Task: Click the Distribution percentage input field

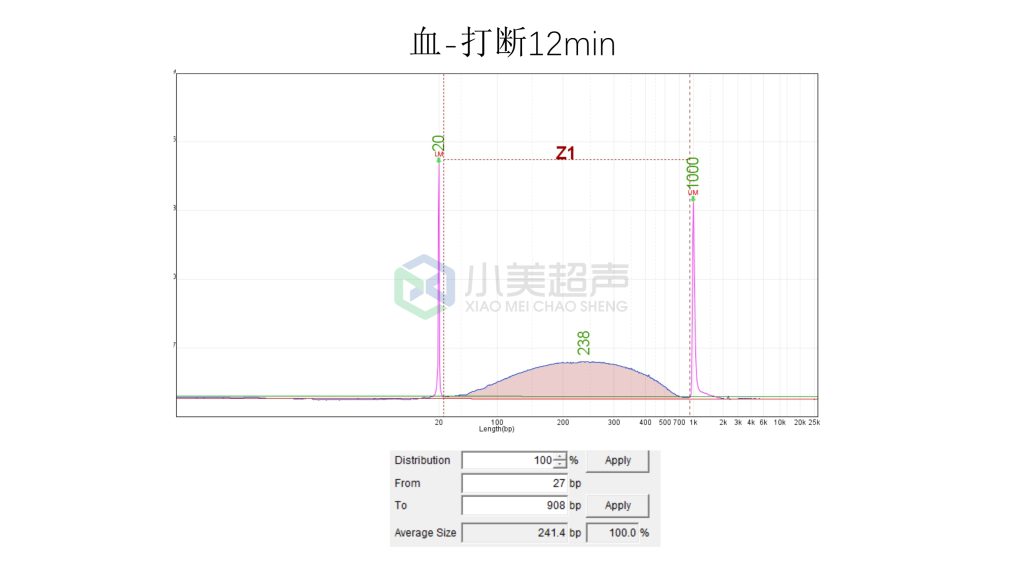Action: click(508, 460)
